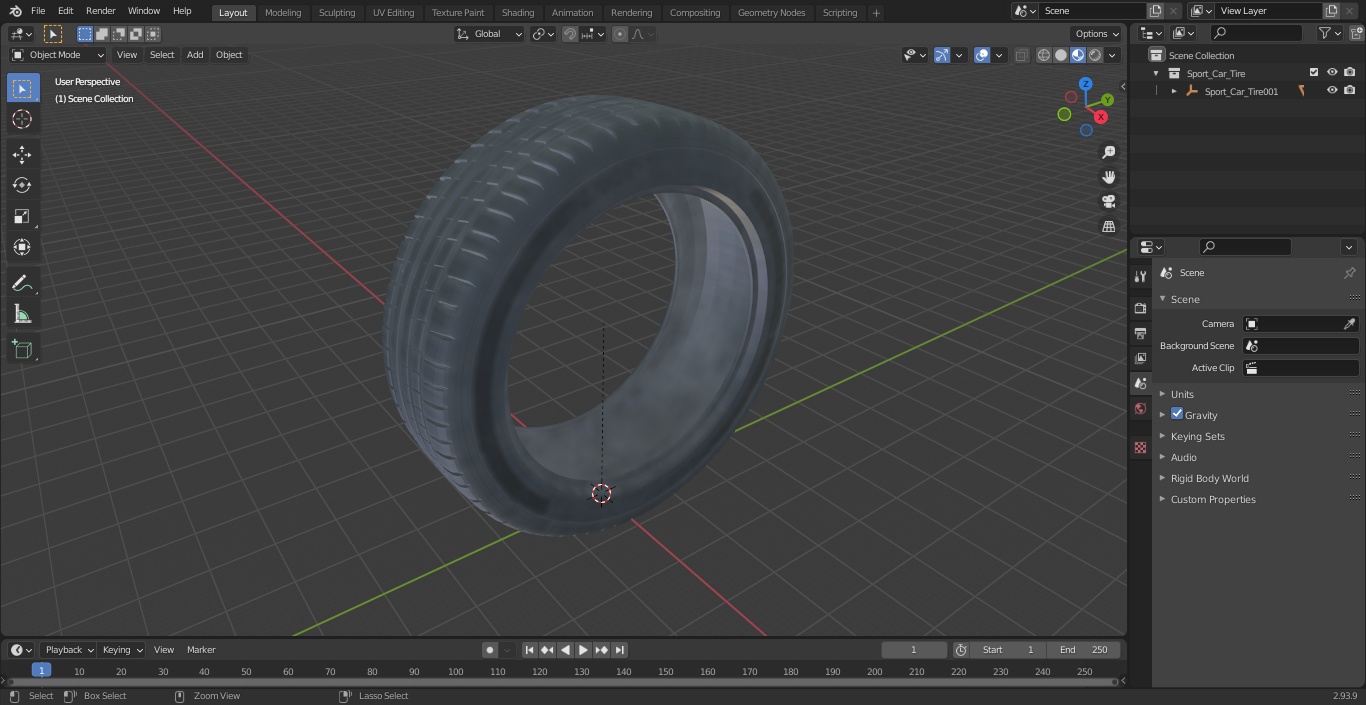The image size is (1366, 705).
Task: Open the Global transform orientation dropdown
Action: [489, 34]
